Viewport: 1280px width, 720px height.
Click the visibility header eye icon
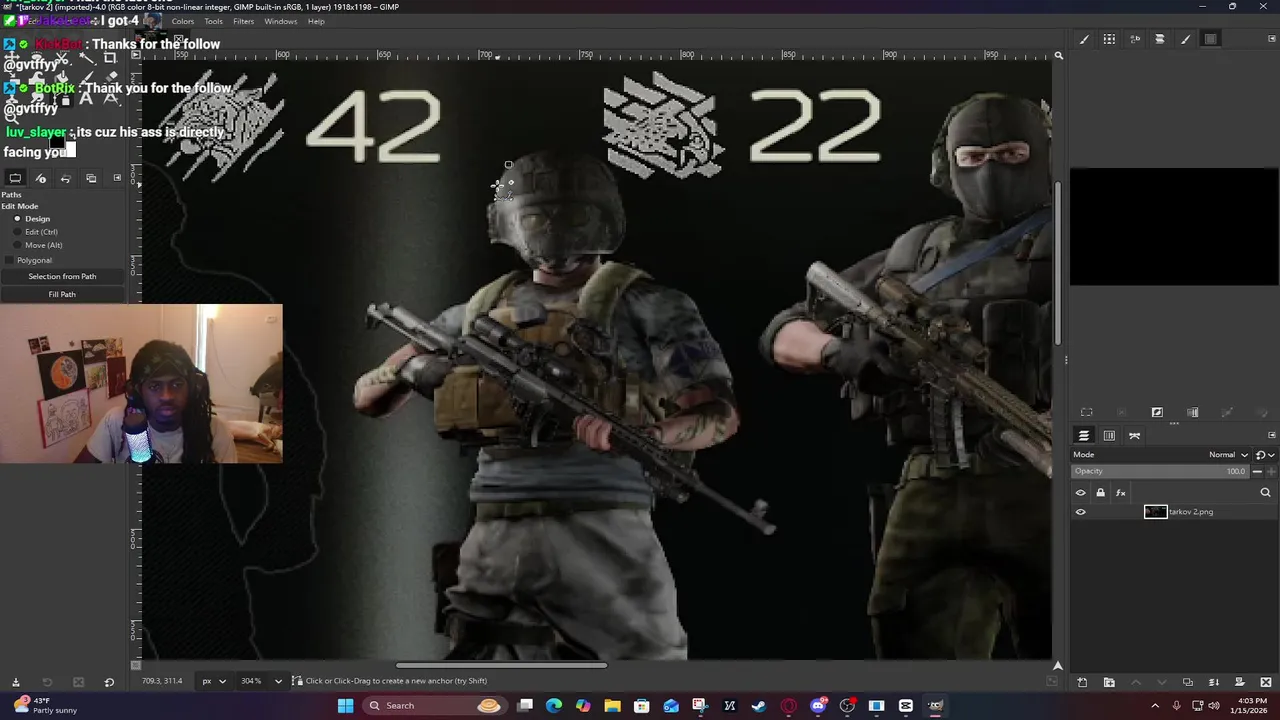pyautogui.click(x=1080, y=492)
